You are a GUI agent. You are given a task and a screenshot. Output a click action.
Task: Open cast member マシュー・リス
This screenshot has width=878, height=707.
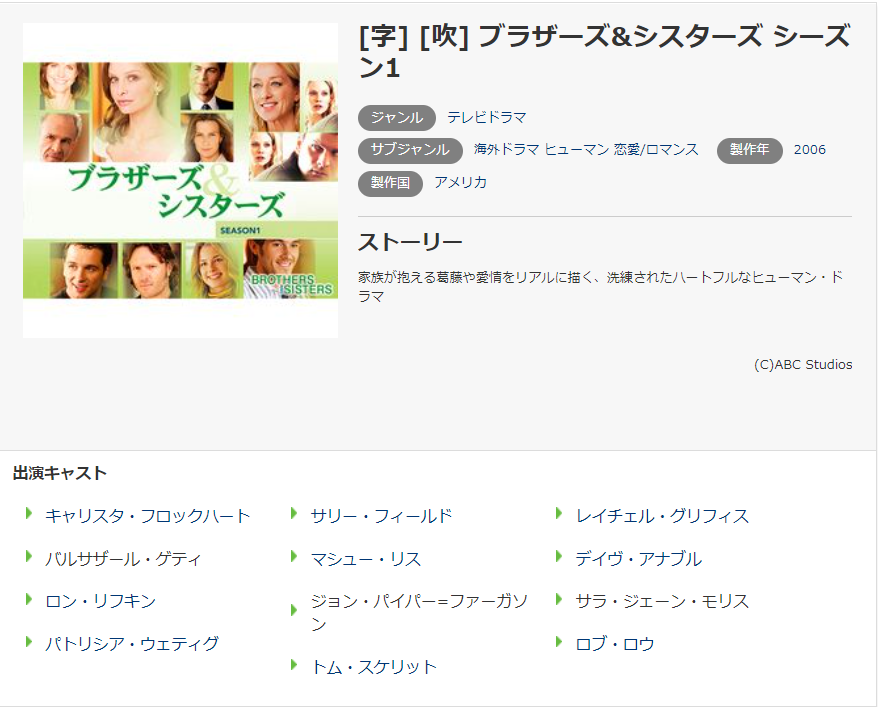(x=366, y=559)
